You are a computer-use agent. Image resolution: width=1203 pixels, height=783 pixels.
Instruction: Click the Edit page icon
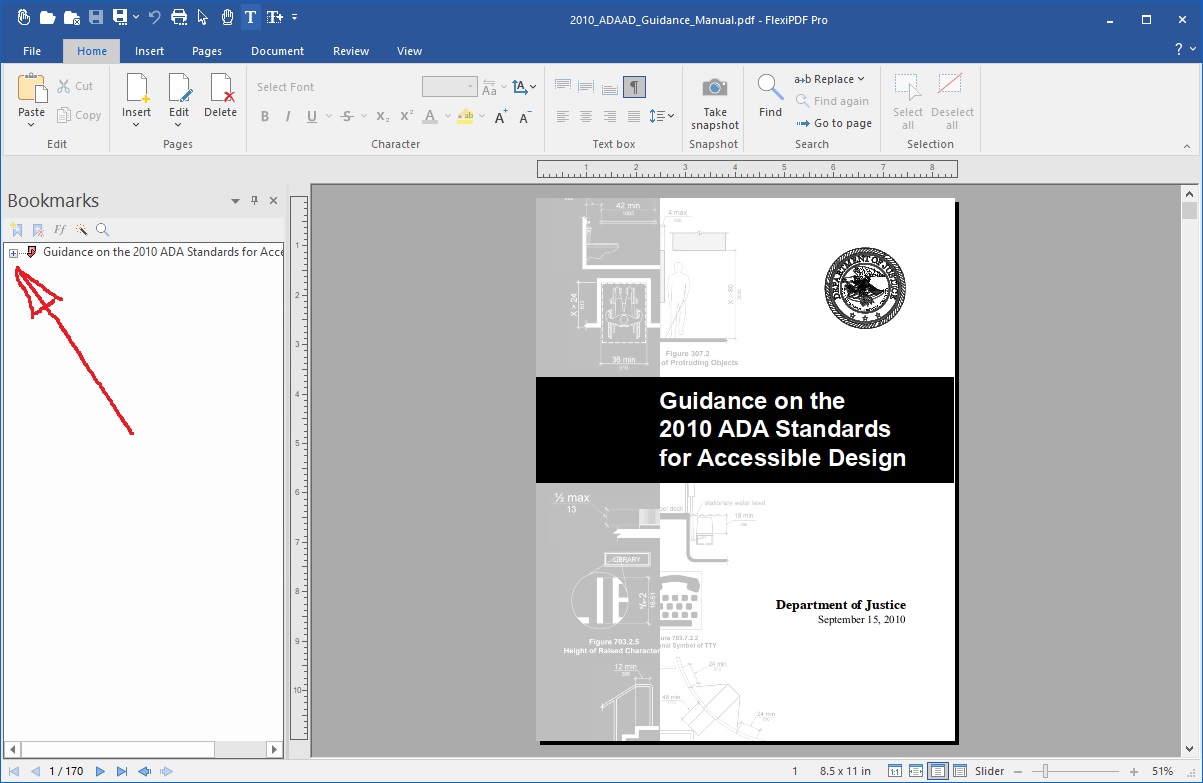point(179,88)
